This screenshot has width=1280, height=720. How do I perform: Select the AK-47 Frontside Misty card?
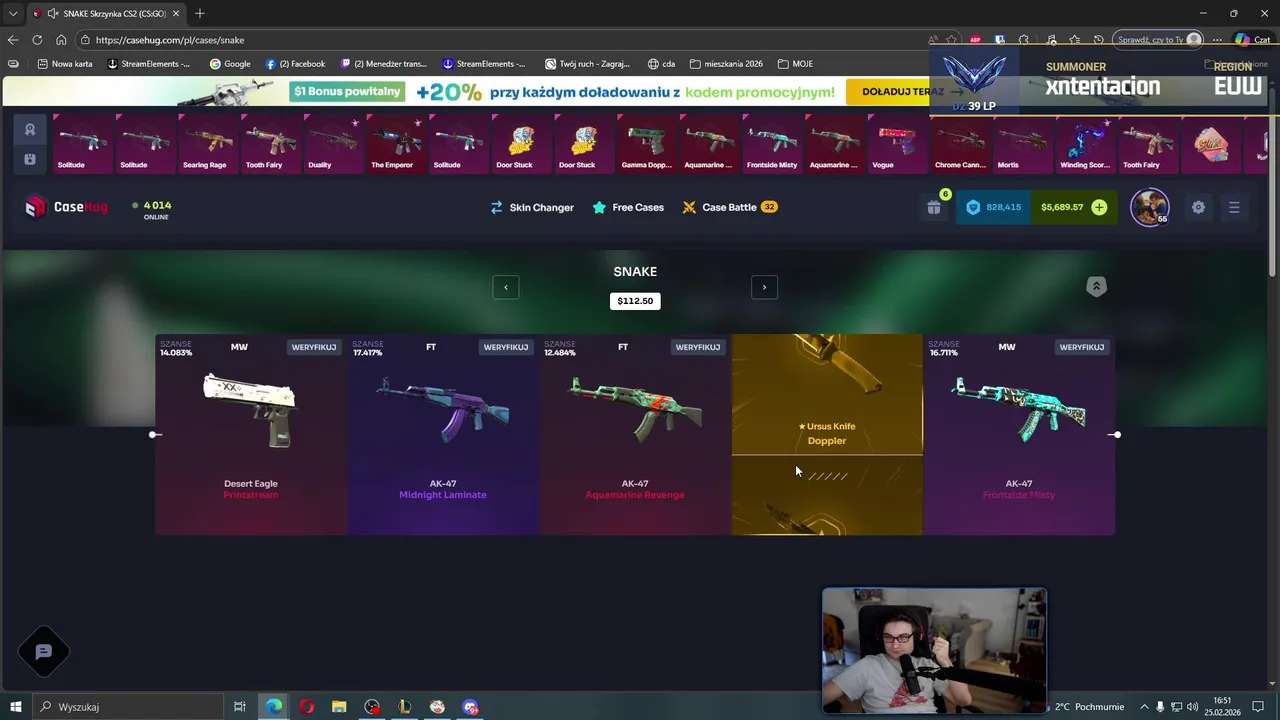(x=1019, y=435)
